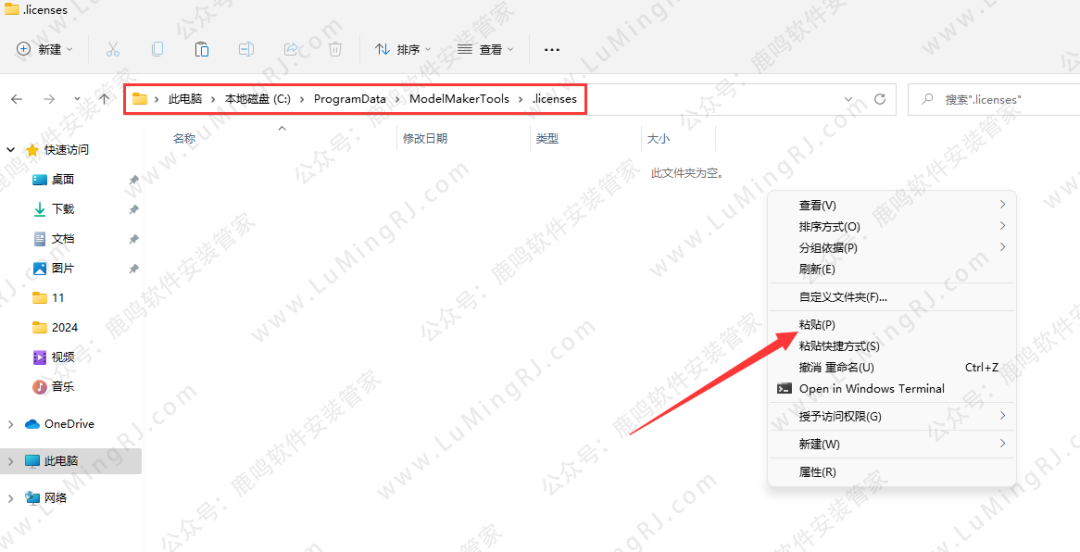
Task: Expand the OneDrive tree node
Action: click(11, 424)
